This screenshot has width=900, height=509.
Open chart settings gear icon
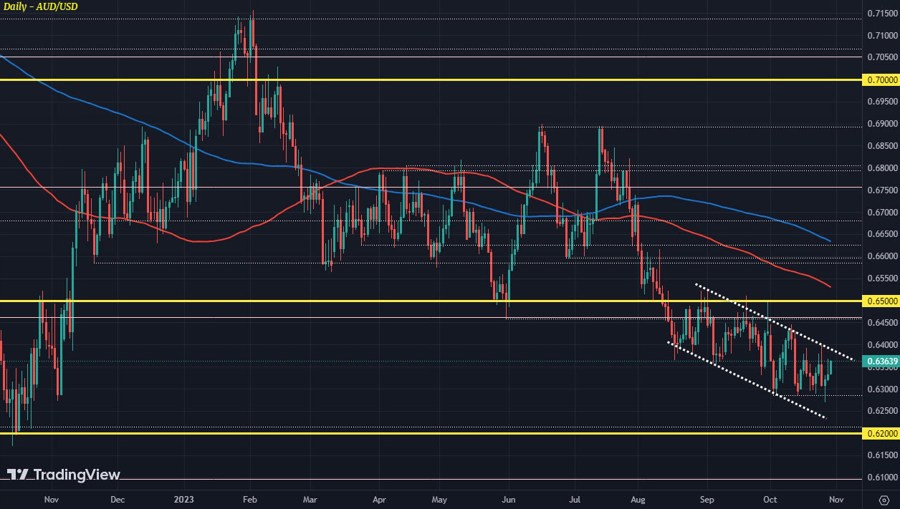(x=884, y=500)
